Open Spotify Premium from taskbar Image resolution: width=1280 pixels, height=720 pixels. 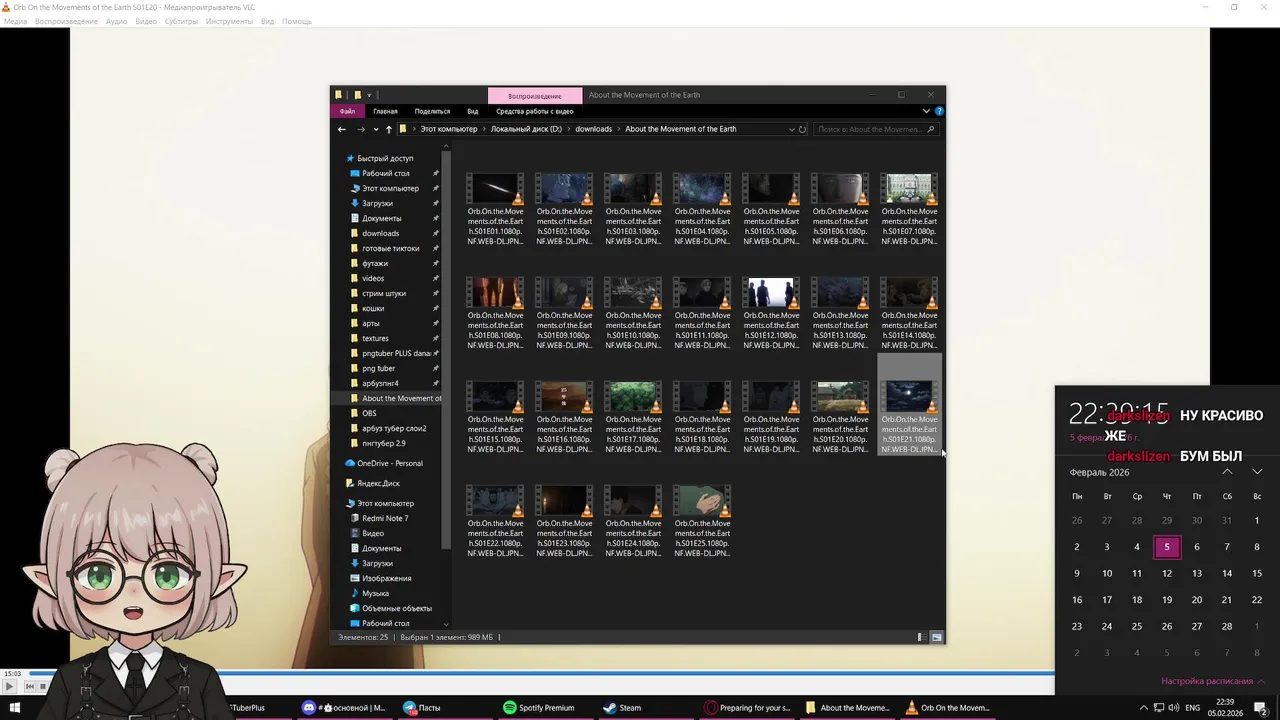click(x=538, y=708)
